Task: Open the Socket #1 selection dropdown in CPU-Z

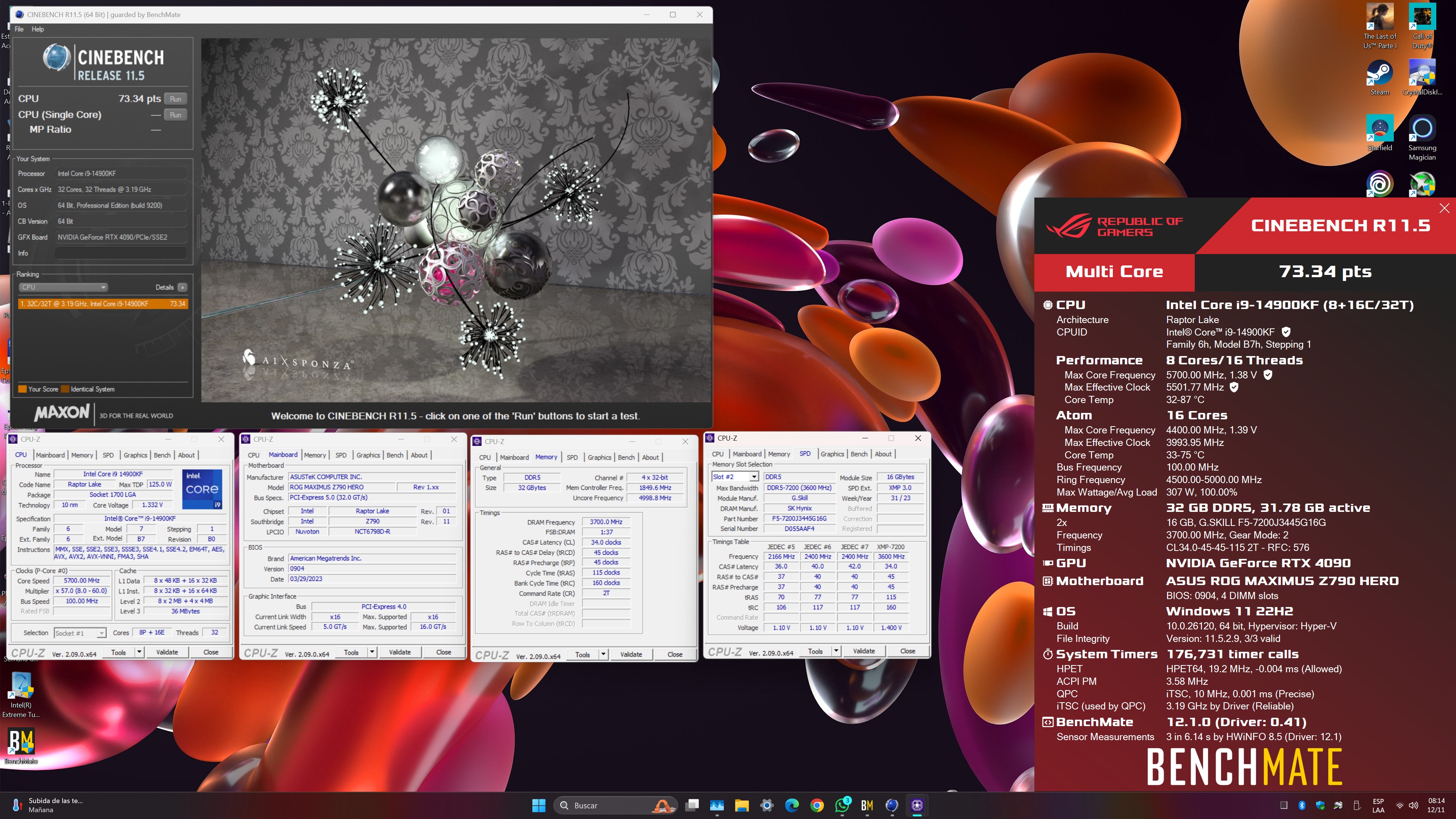Action: [x=80, y=632]
